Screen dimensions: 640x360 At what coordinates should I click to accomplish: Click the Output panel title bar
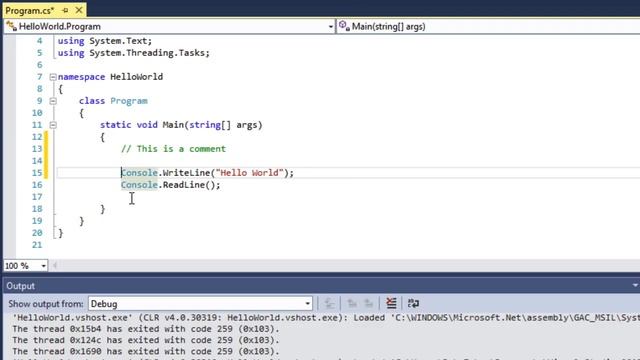(322, 286)
